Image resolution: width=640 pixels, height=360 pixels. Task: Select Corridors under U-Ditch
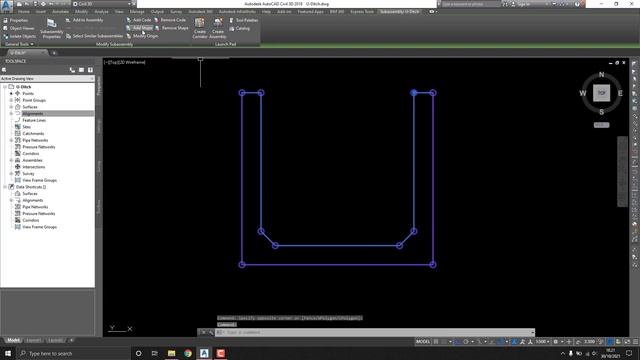[31, 154]
